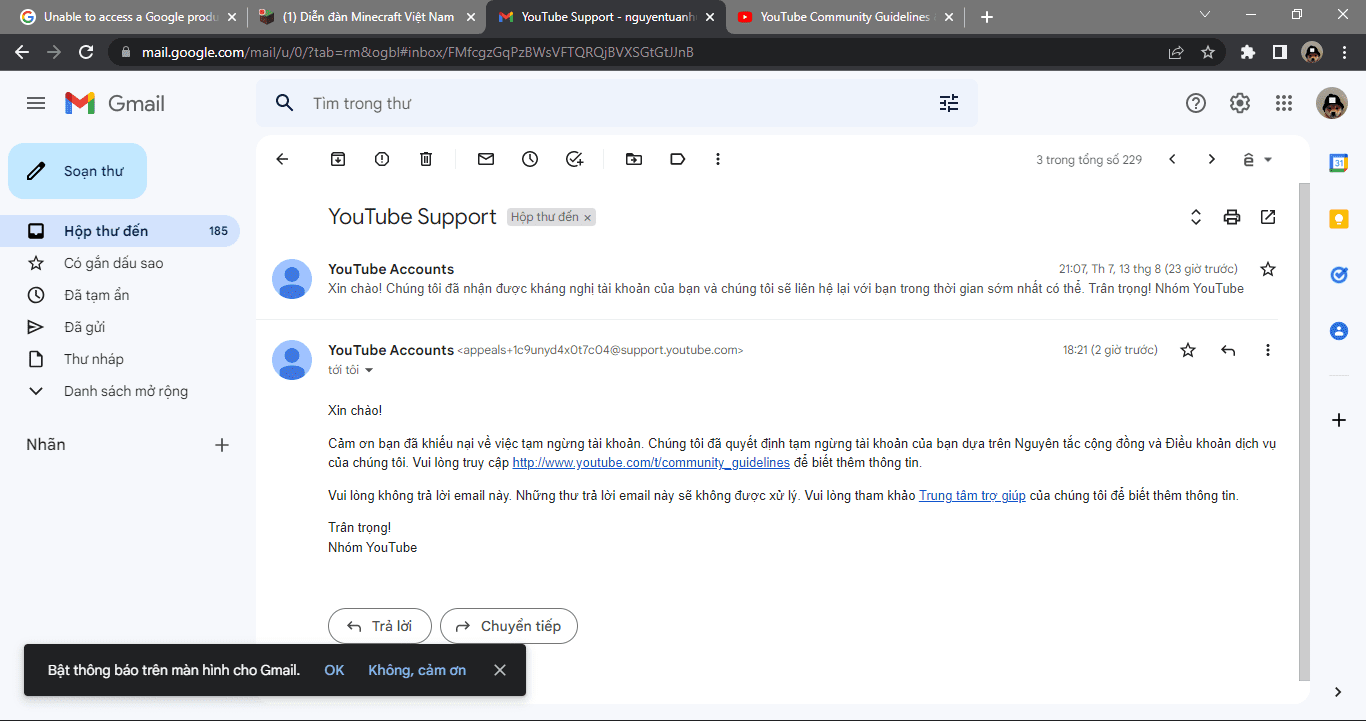Open the Google account avatar in Gmail

pos(1332,103)
